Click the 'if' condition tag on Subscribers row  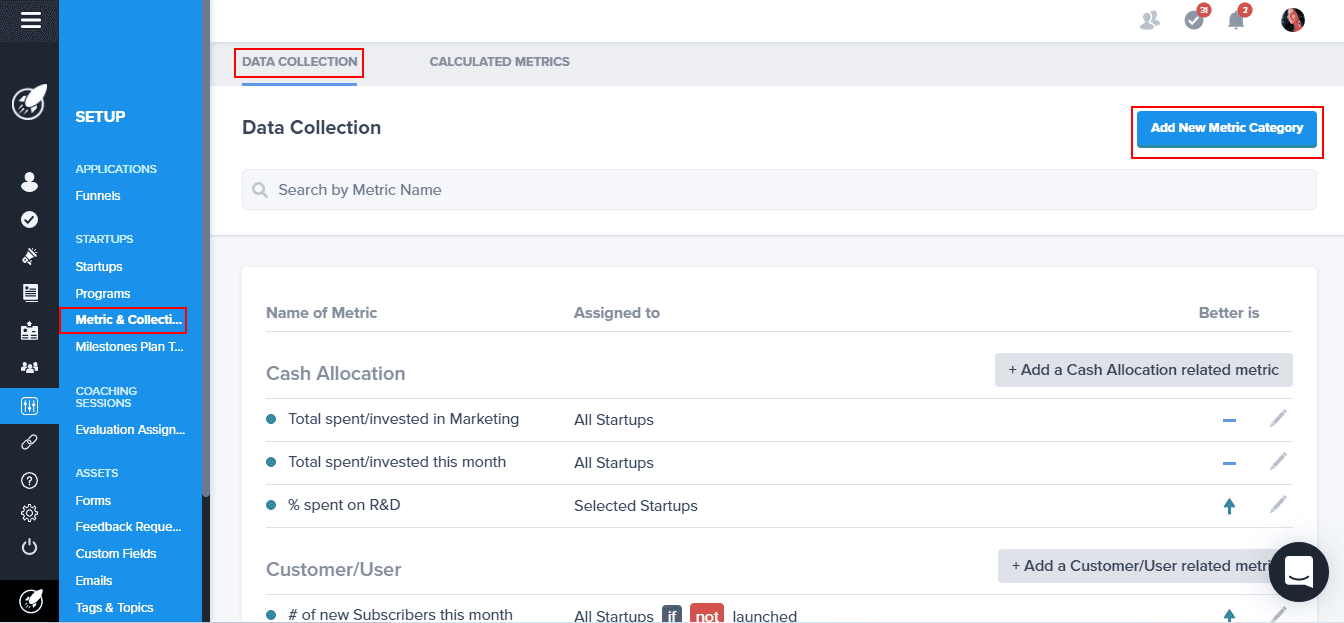tap(672, 615)
